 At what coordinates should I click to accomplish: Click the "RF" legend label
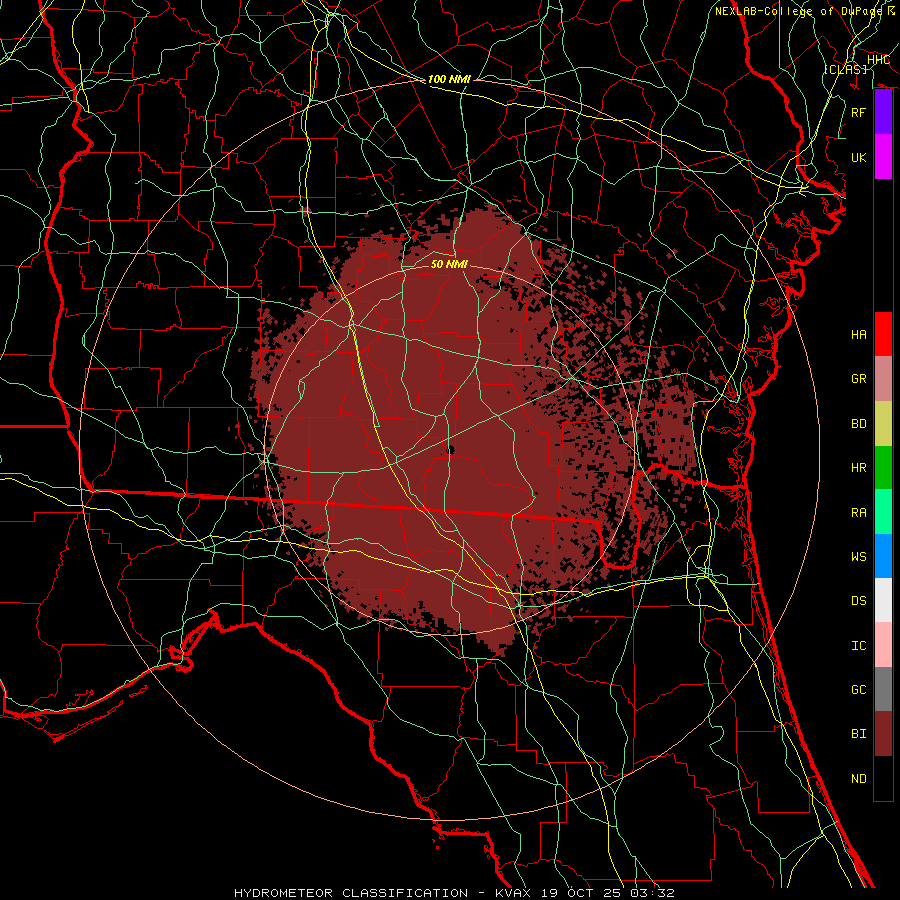click(858, 112)
